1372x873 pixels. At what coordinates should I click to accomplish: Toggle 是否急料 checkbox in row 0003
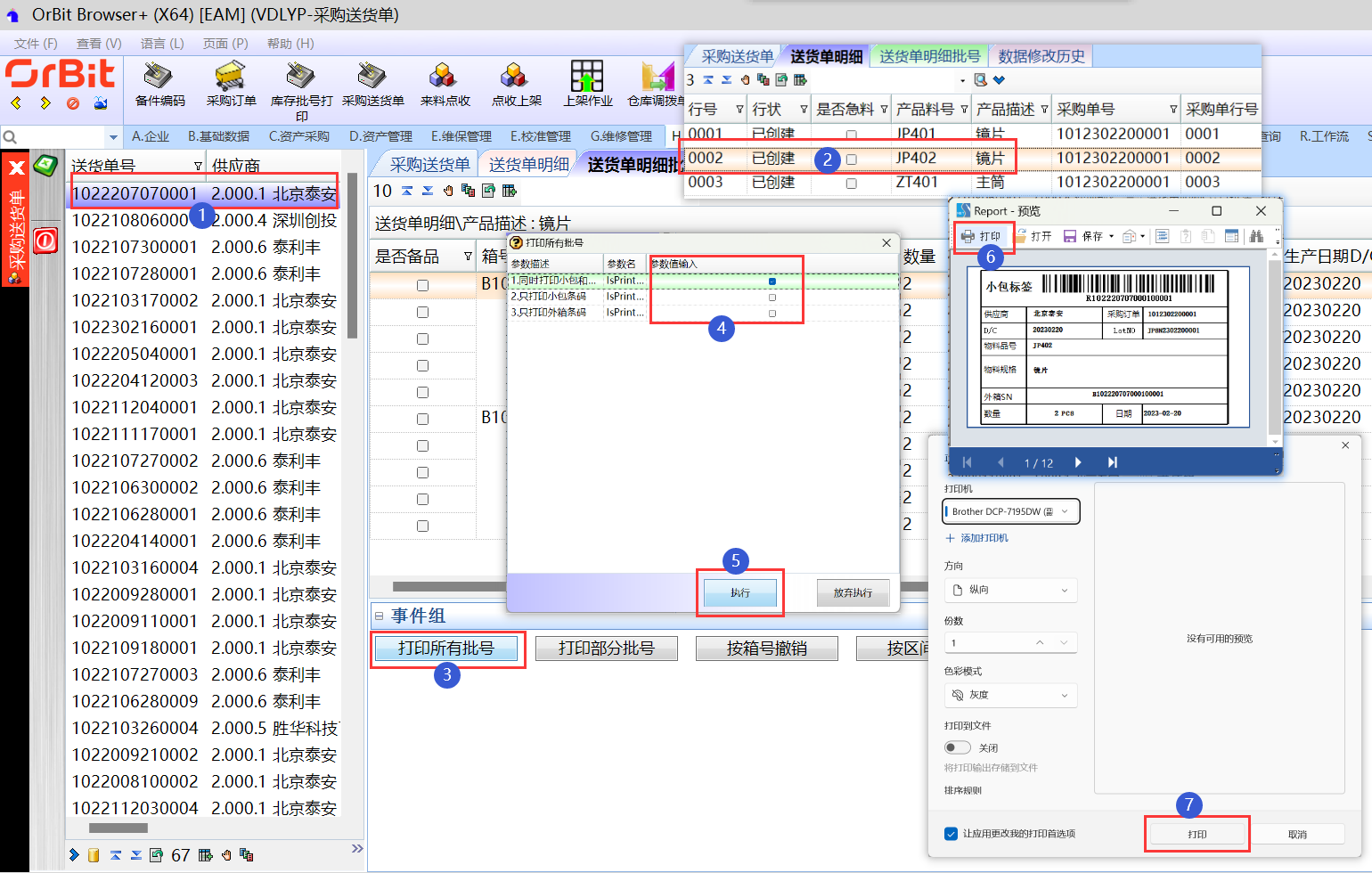(x=851, y=184)
